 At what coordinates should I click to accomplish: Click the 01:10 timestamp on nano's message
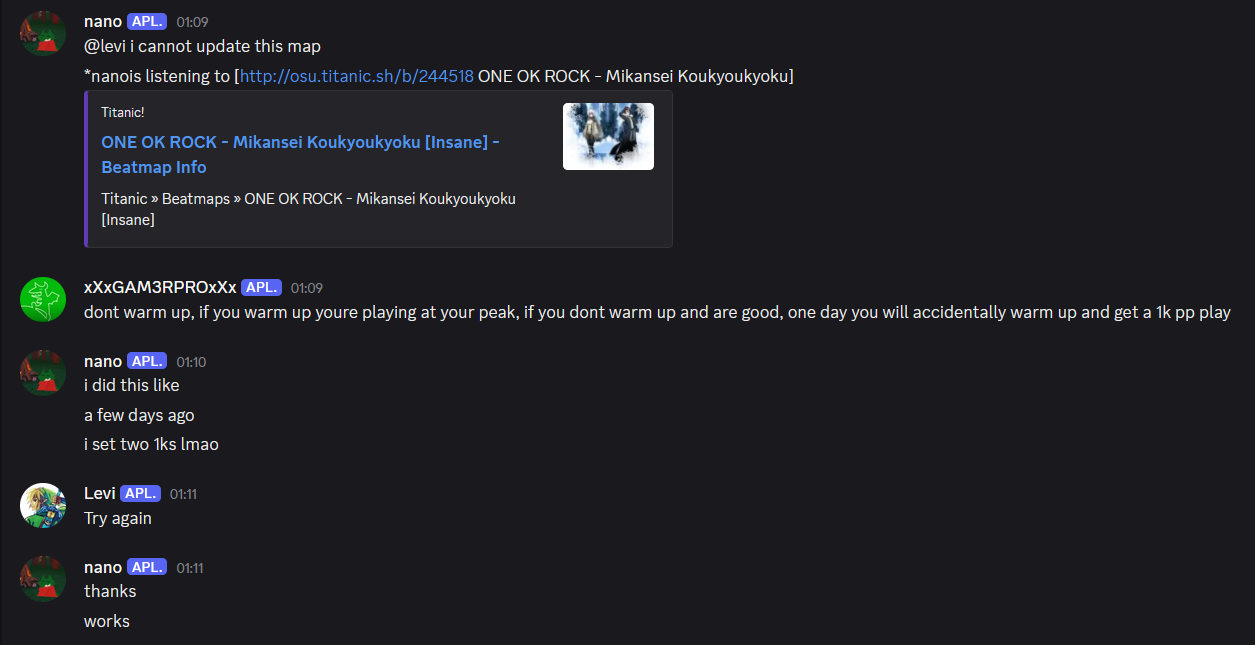tap(191, 362)
